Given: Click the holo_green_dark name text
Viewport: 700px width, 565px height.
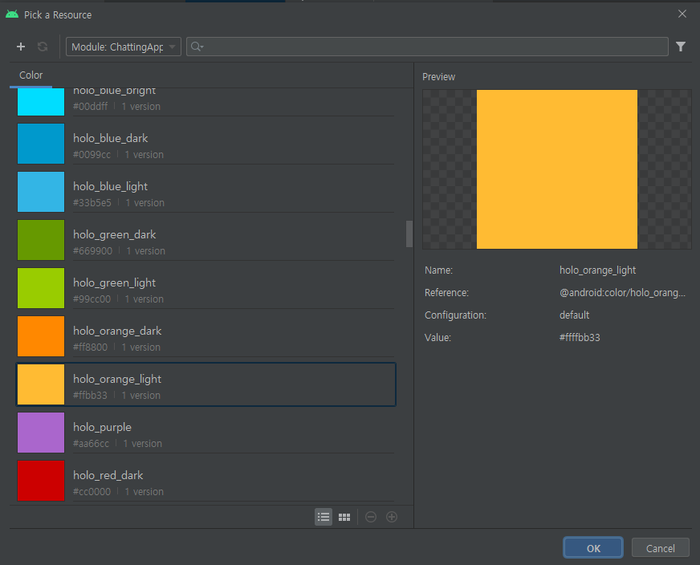Looking at the screenshot, I should [114, 235].
